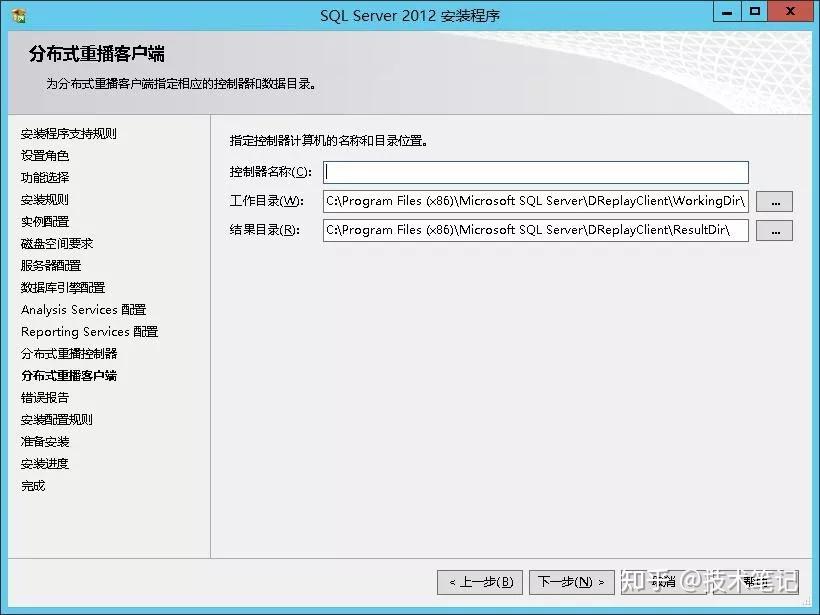Browse for 工作目录 using the "..." button
The height and width of the screenshot is (615, 820).
pos(774,200)
